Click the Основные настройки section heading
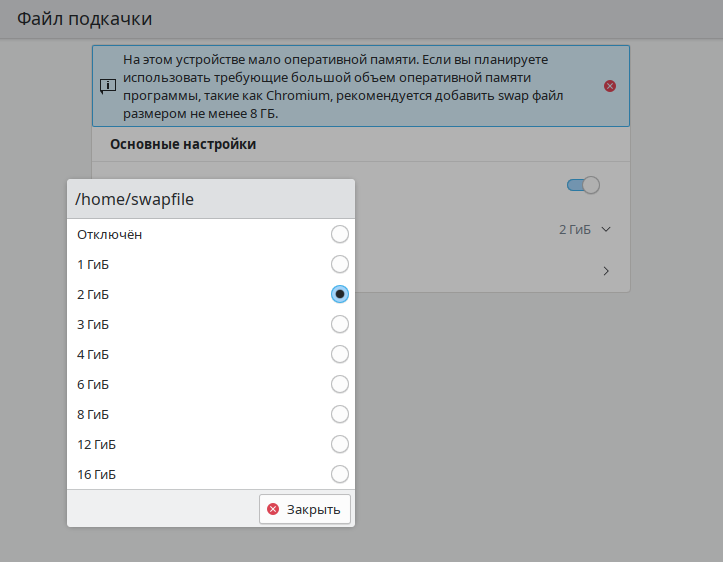 [x=183, y=144]
